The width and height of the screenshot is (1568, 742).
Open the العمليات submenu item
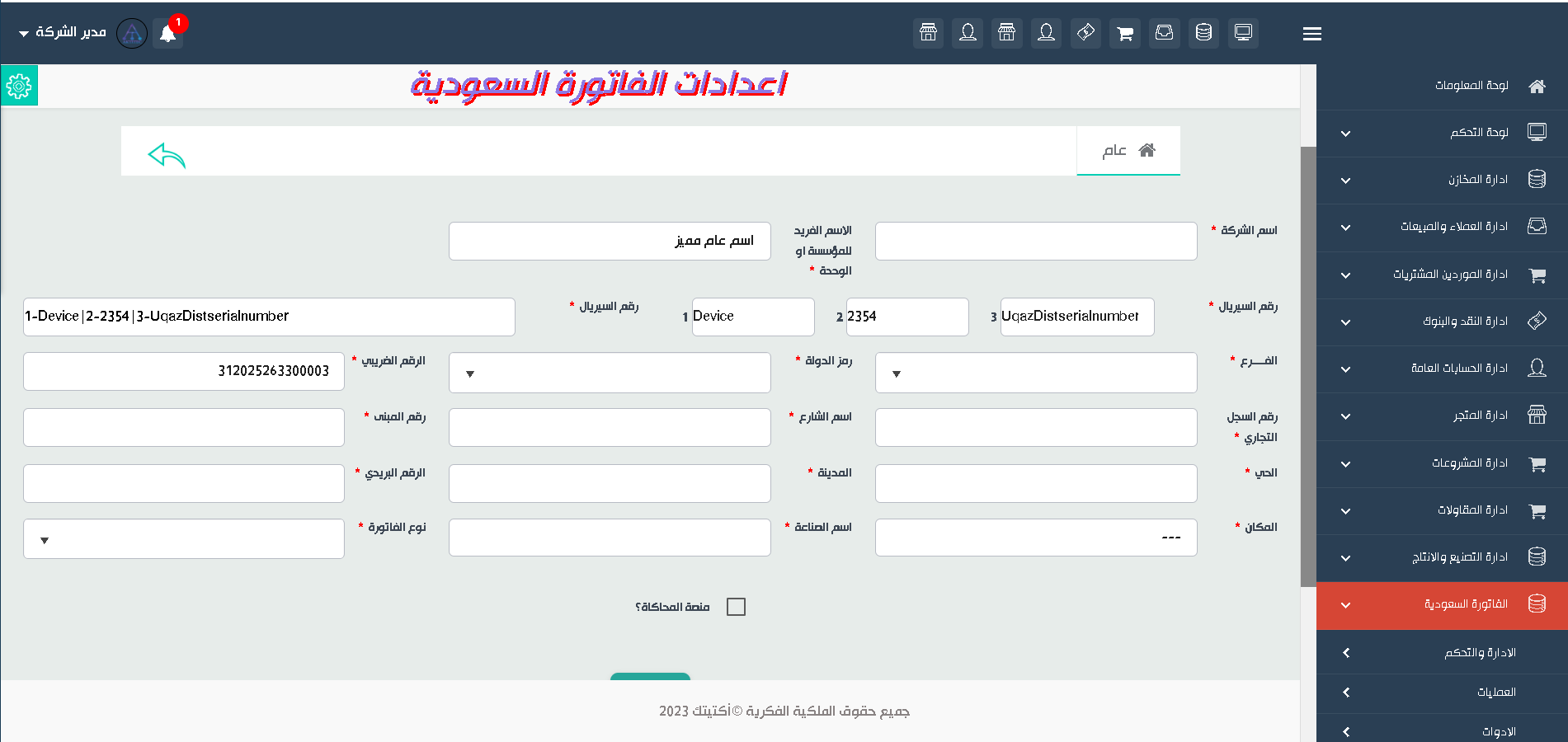(1495, 693)
